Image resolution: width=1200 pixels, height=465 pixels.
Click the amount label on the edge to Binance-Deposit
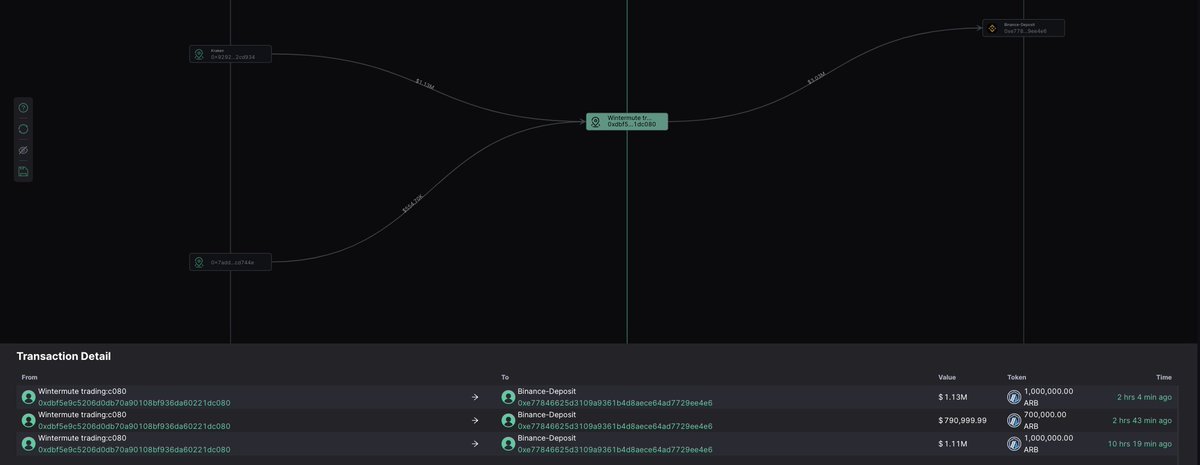point(816,78)
